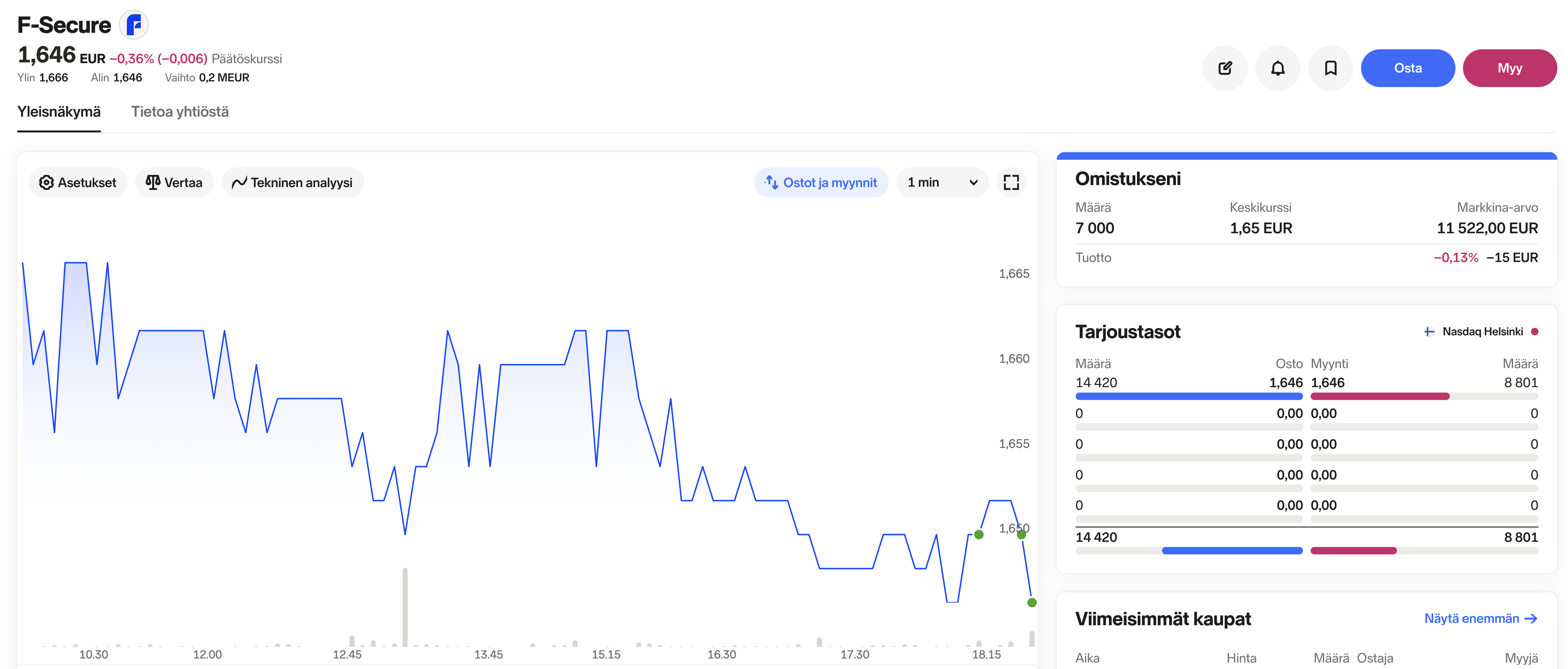
Task: Open Asetukset chart settings
Action: coord(78,183)
